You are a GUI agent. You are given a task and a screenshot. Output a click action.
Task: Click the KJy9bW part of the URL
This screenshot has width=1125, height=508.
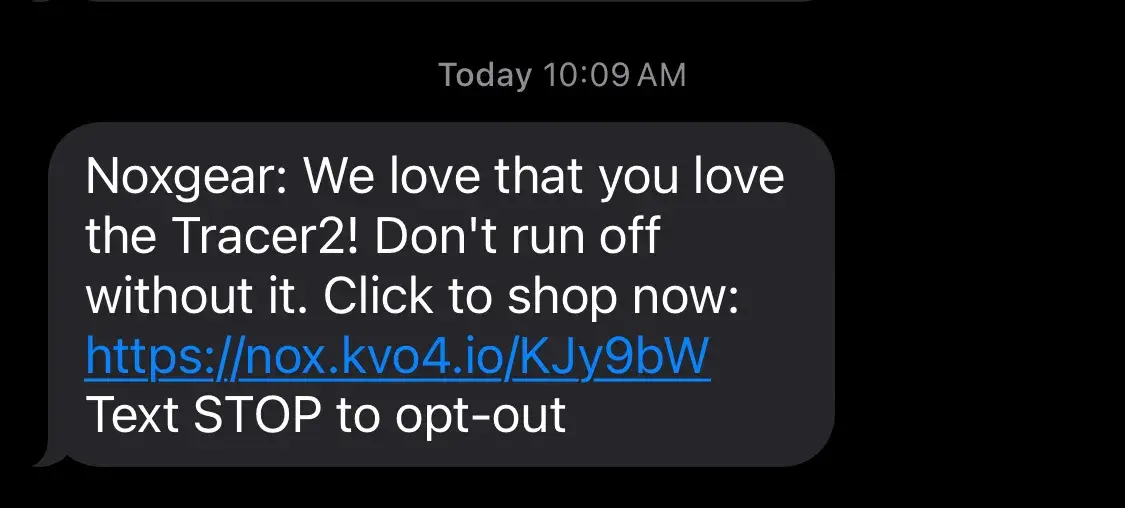[x=614, y=357]
